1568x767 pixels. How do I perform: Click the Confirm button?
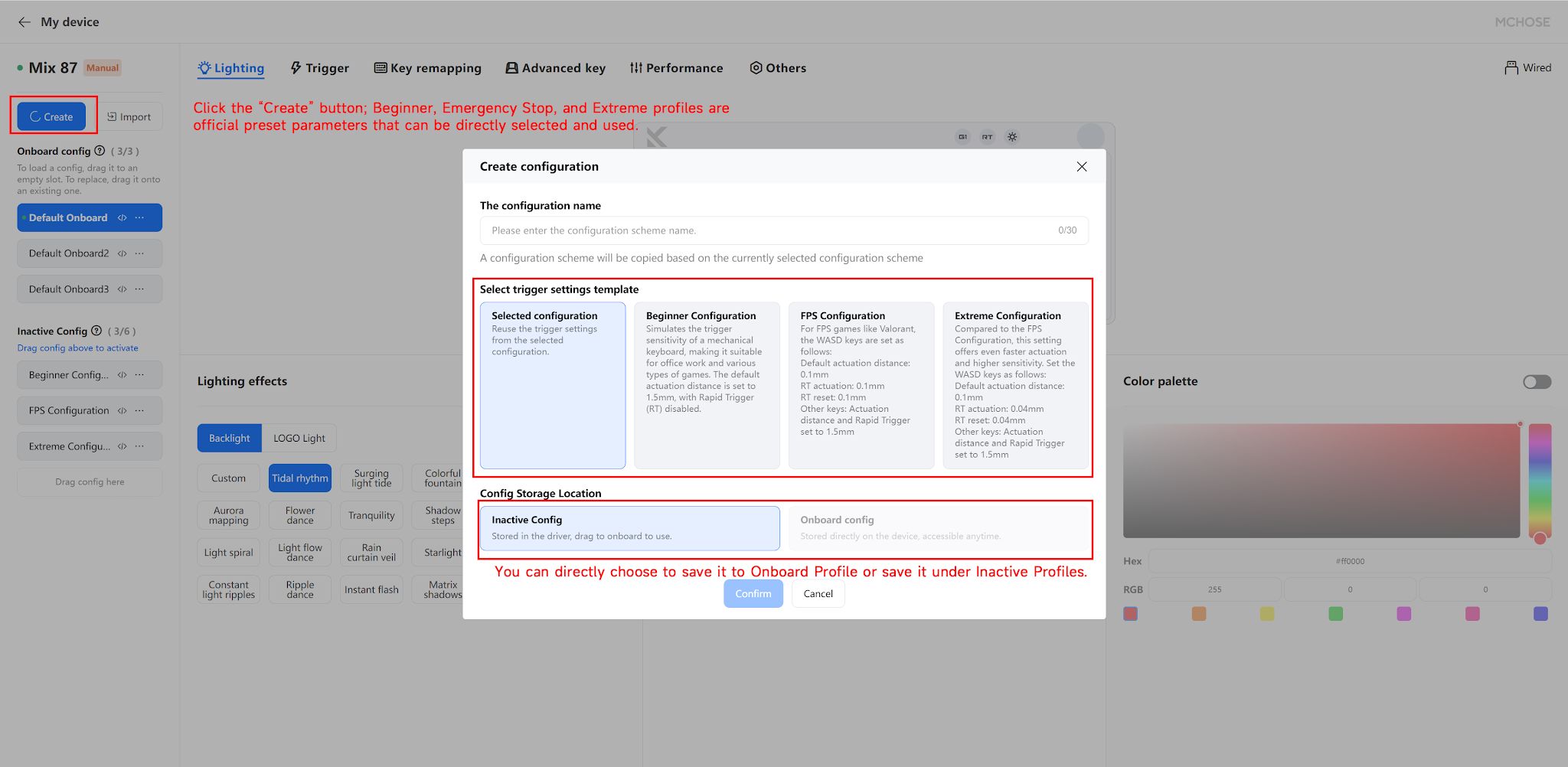(x=753, y=594)
